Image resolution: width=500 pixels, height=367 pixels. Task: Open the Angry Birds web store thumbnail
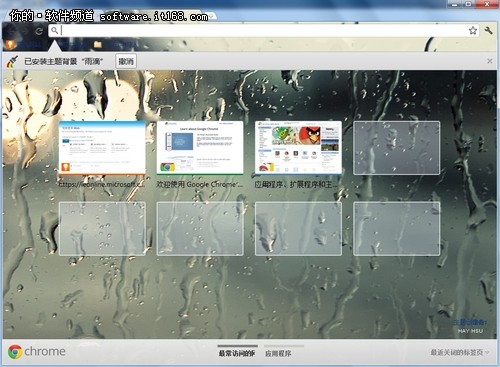[298, 148]
